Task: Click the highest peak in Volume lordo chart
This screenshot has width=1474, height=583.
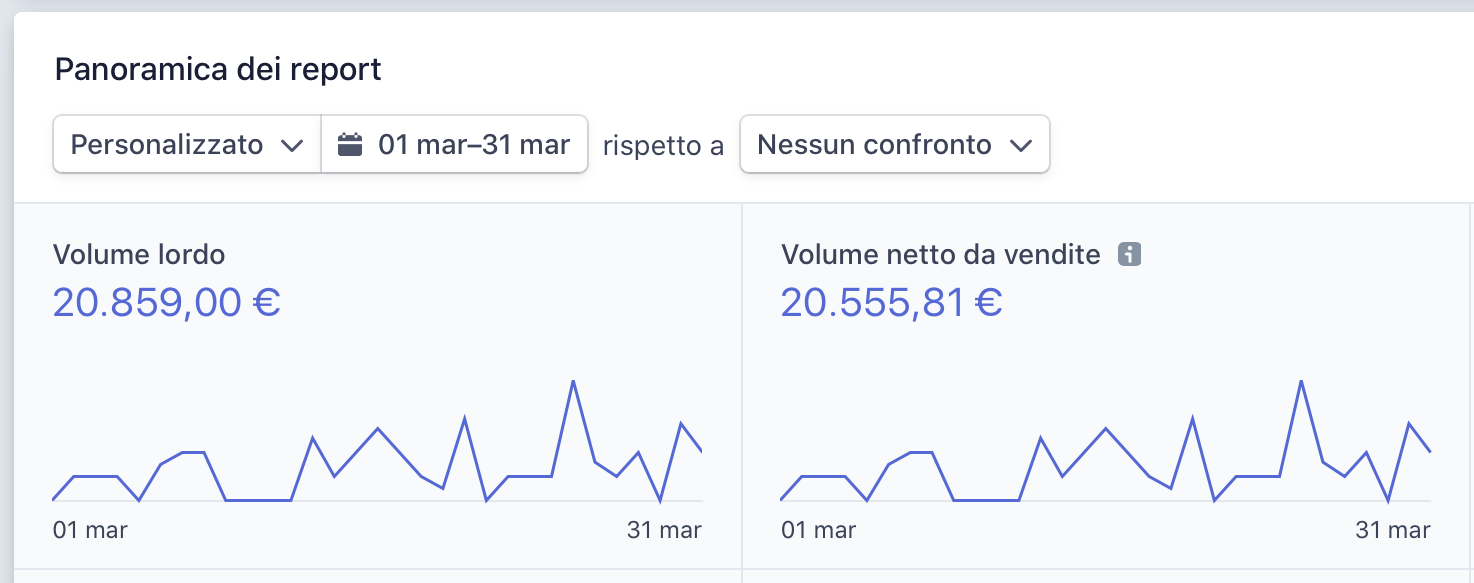Action: 573,382
